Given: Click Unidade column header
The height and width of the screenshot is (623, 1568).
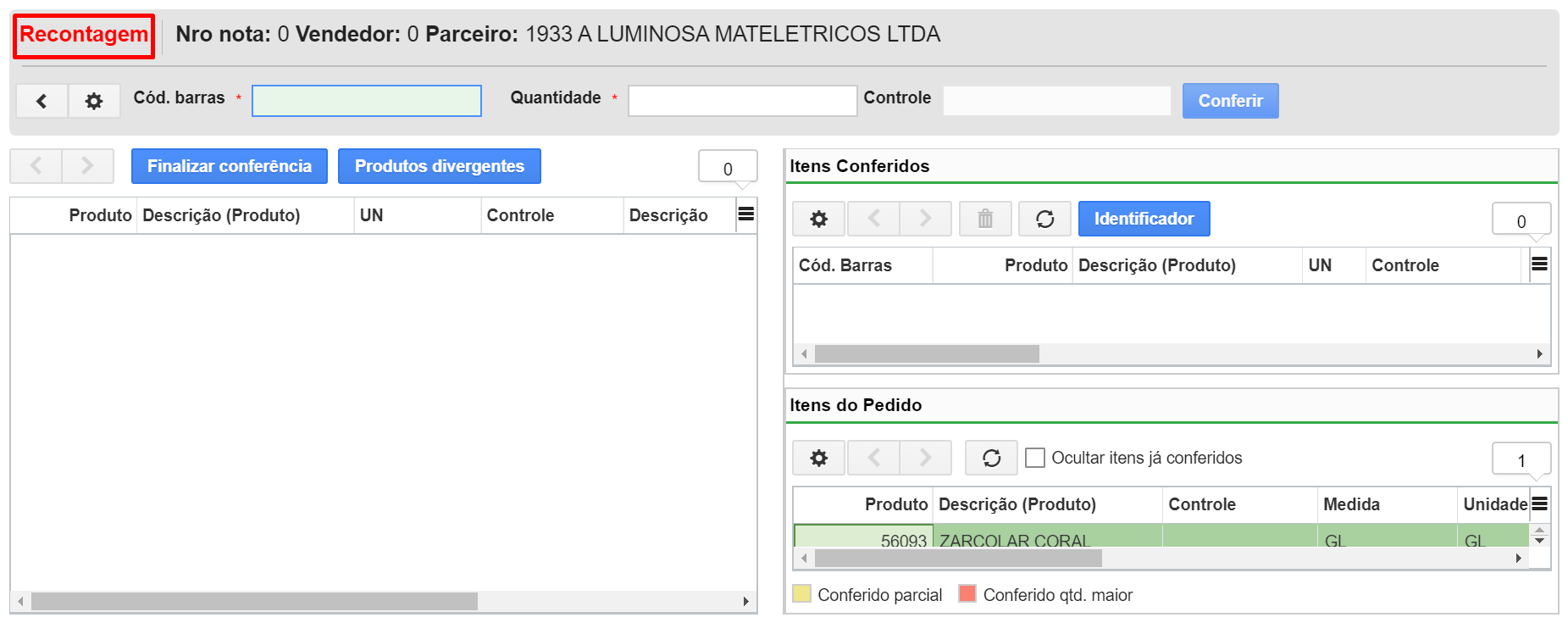Looking at the screenshot, I should [1495, 504].
